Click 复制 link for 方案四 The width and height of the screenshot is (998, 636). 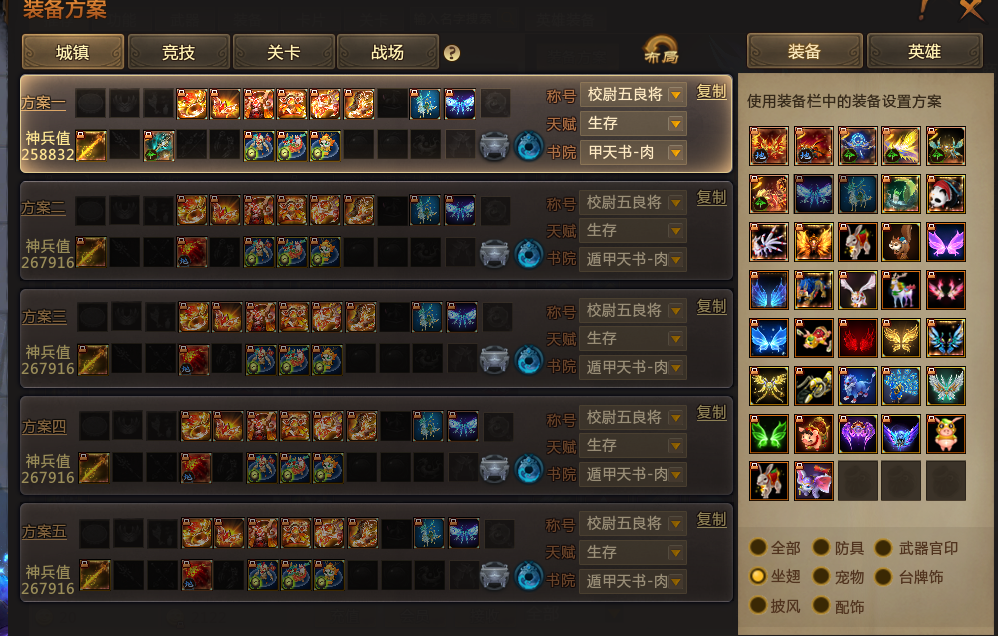711,413
